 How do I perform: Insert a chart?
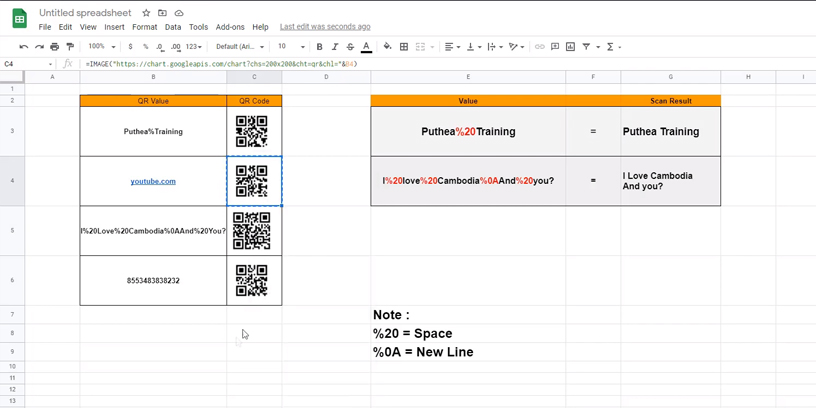point(570,47)
